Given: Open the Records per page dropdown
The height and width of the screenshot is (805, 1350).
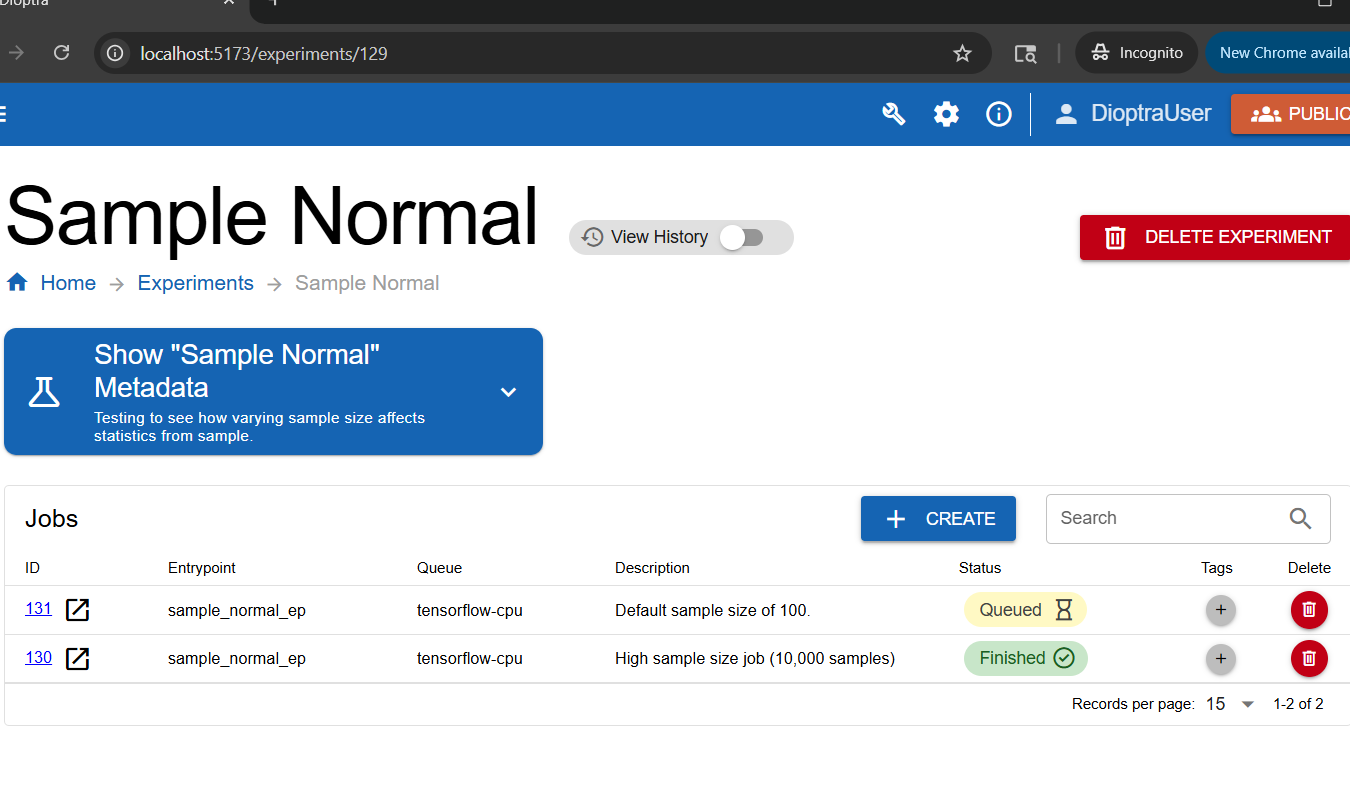Looking at the screenshot, I should 1231,704.
